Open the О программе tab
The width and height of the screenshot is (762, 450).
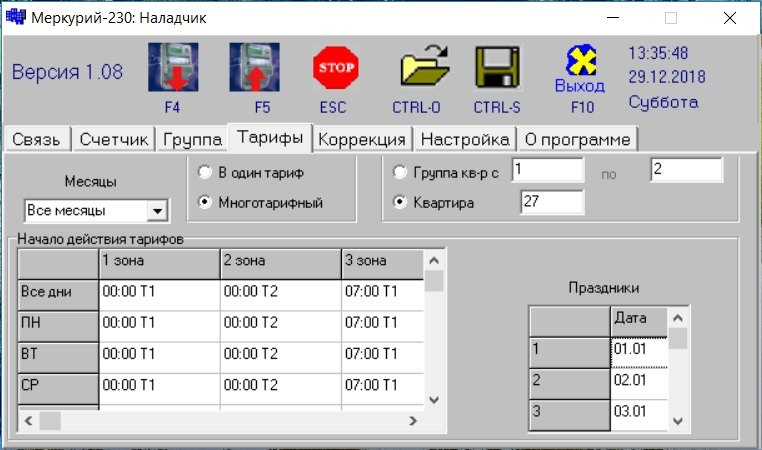pyautogui.click(x=577, y=139)
